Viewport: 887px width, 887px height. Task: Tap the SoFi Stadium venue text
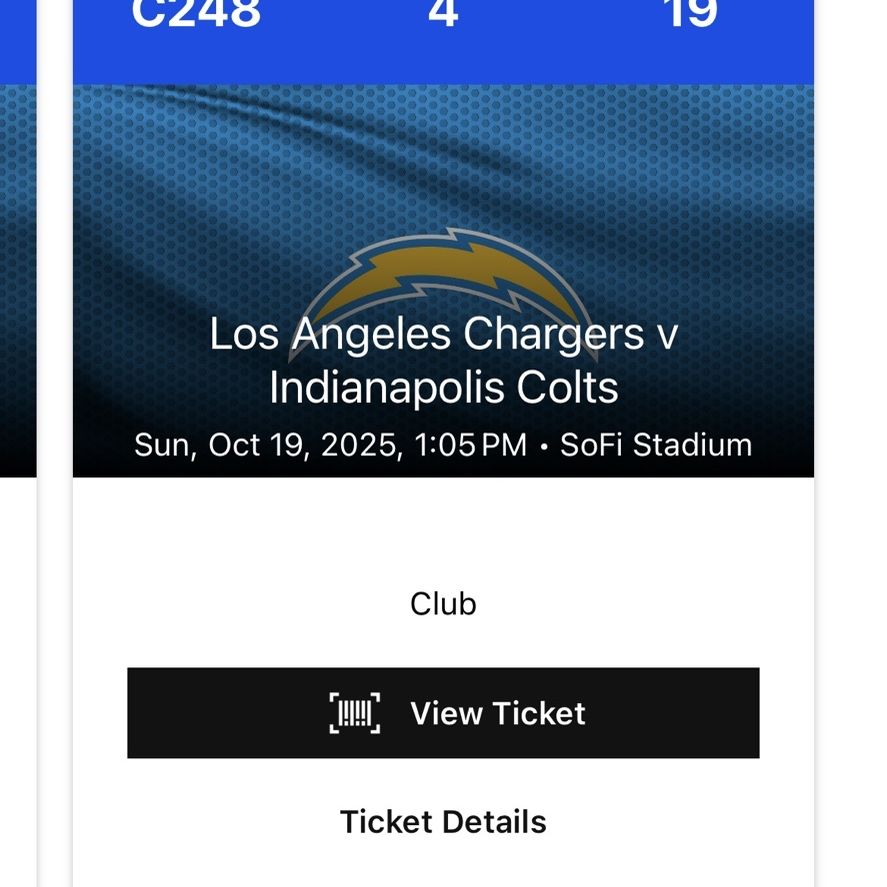click(x=656, y=445)
